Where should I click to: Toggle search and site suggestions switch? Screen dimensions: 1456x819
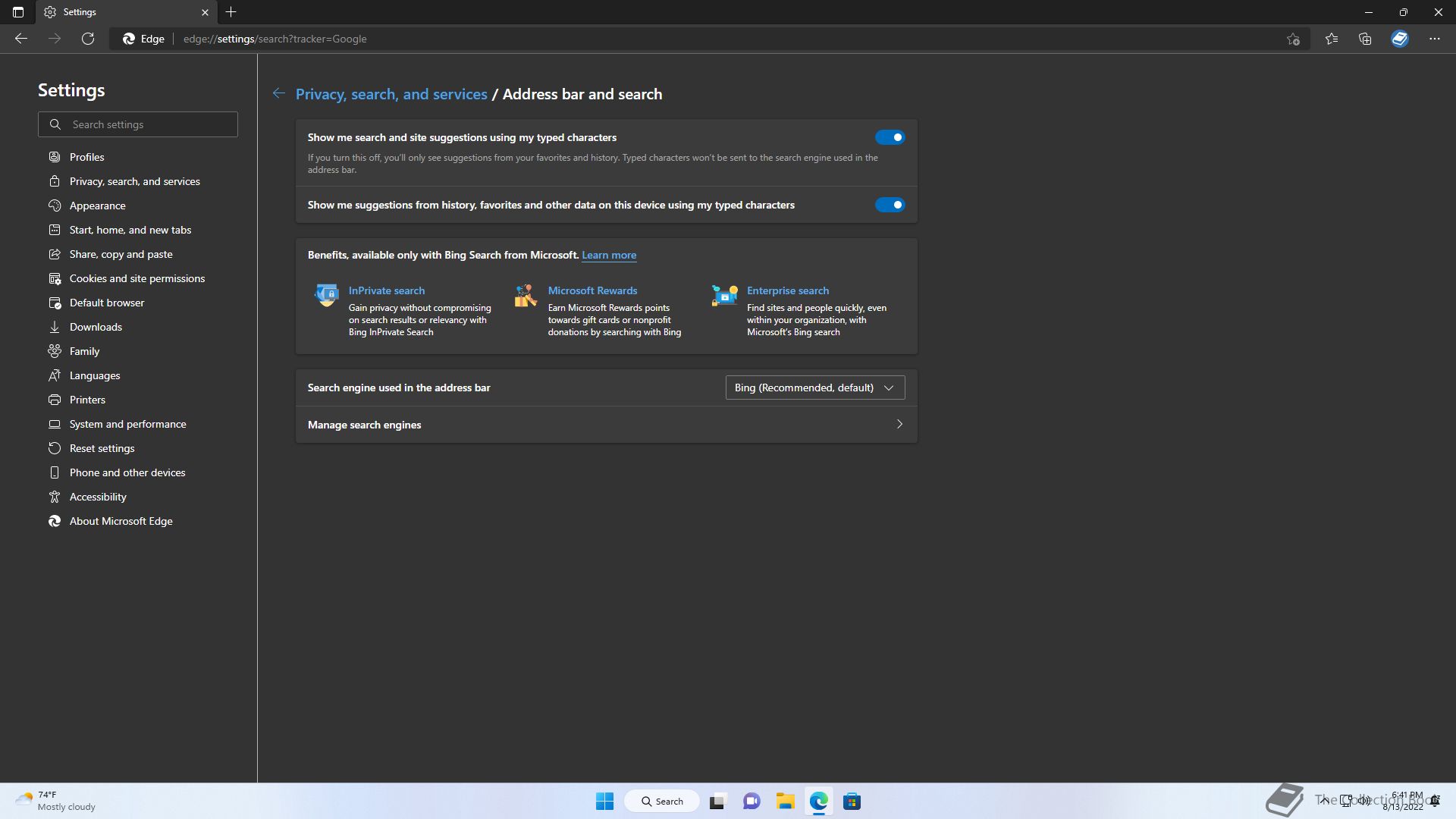(x=890, y=137)
